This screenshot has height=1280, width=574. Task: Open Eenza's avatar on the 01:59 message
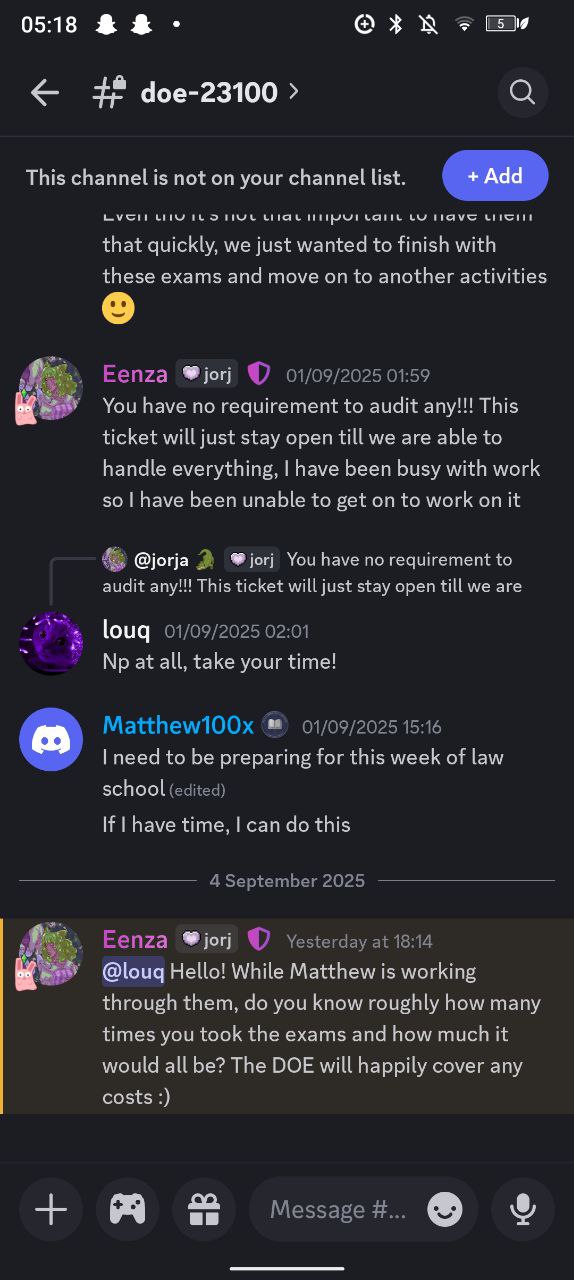click(49, 389)
